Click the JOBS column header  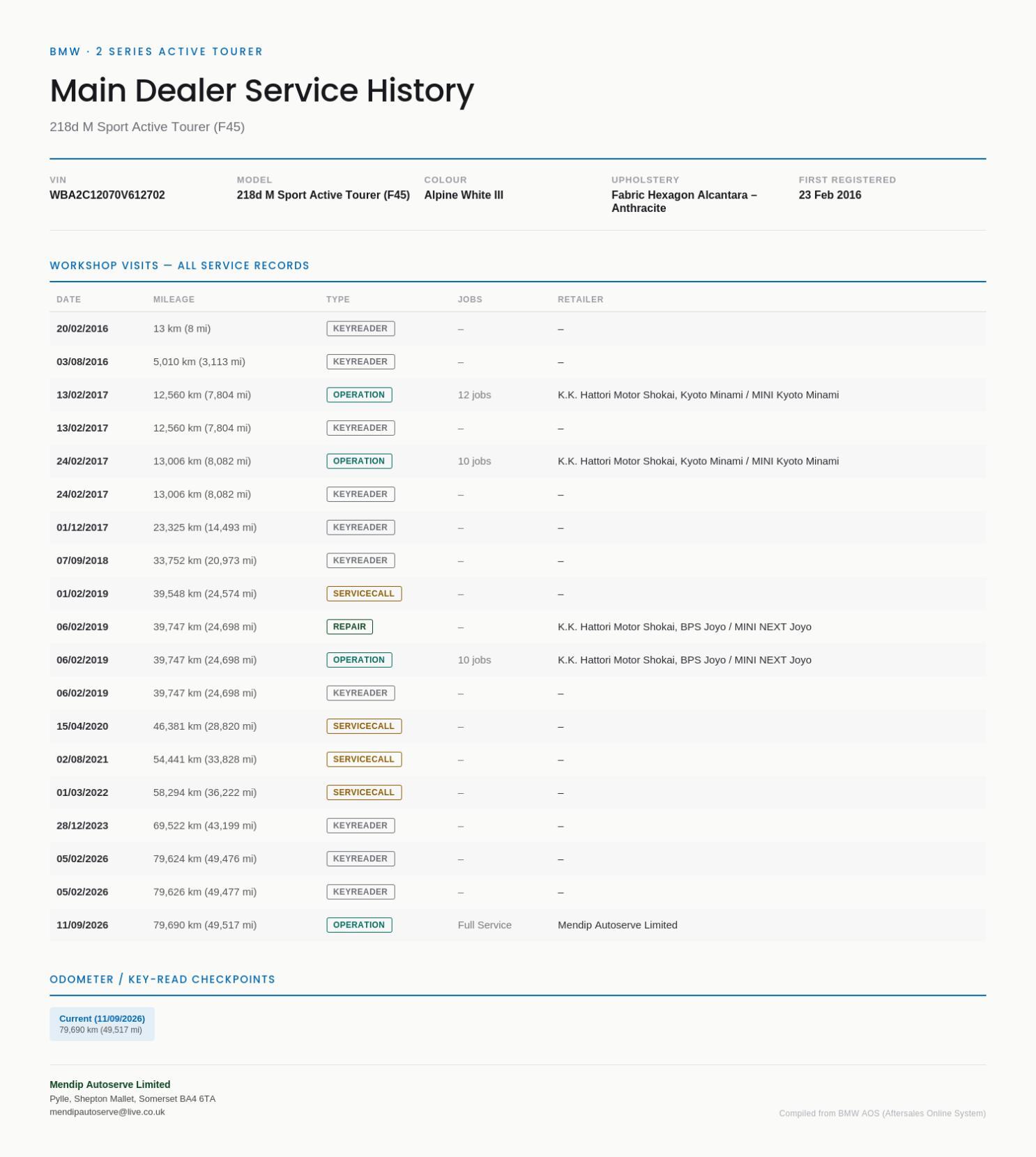470,300
